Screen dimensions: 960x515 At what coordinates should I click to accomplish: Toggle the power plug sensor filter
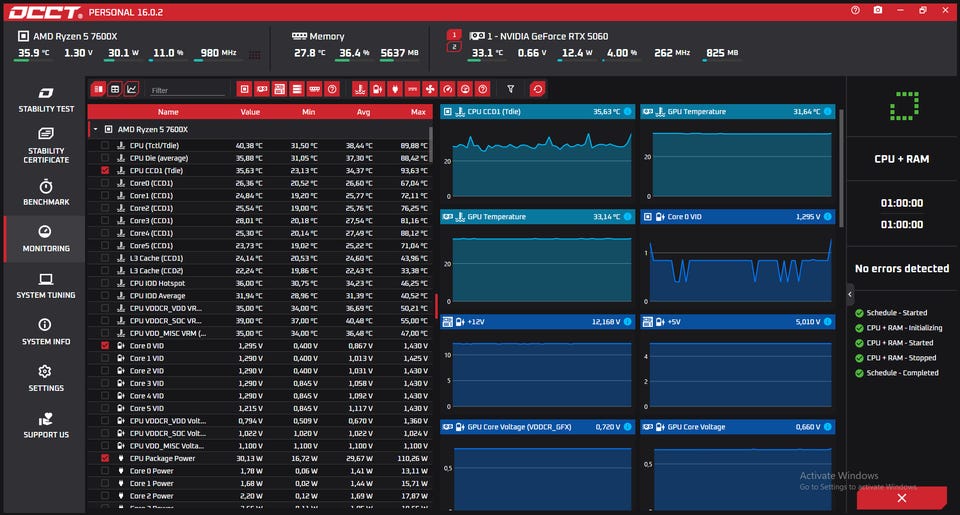point(395,89)
